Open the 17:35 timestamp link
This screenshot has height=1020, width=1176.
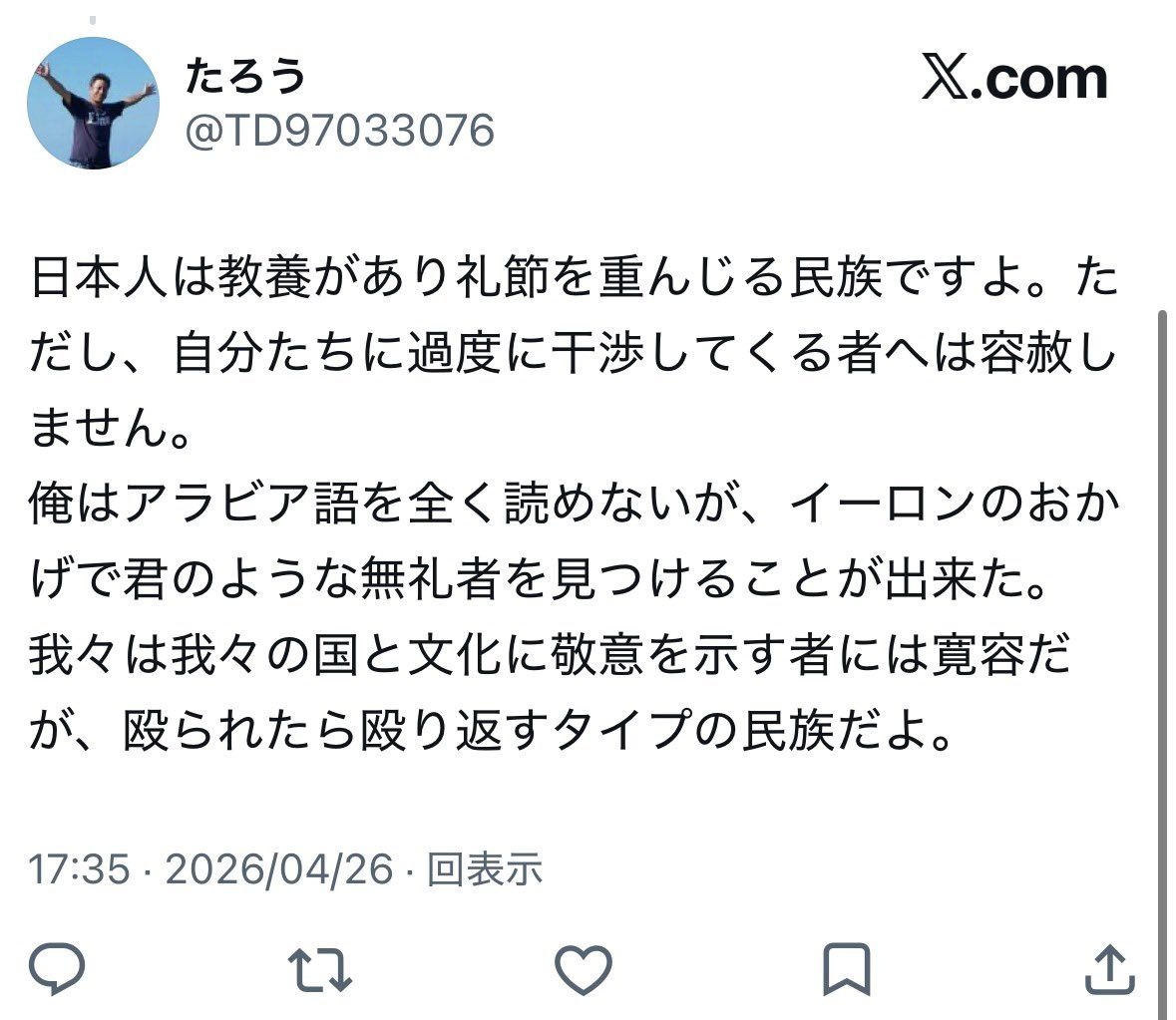pyautogui.click(x=80, y=869)
